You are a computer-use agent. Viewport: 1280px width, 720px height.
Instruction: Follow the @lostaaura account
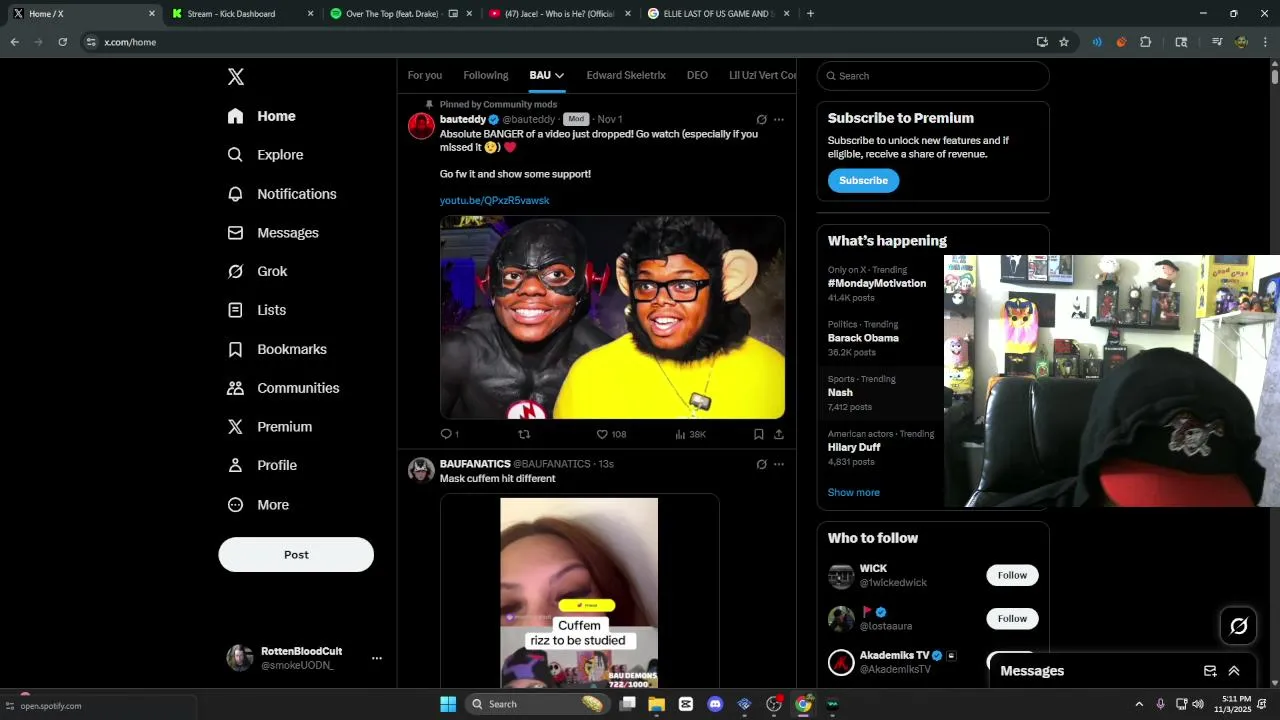coord(1012,618)
